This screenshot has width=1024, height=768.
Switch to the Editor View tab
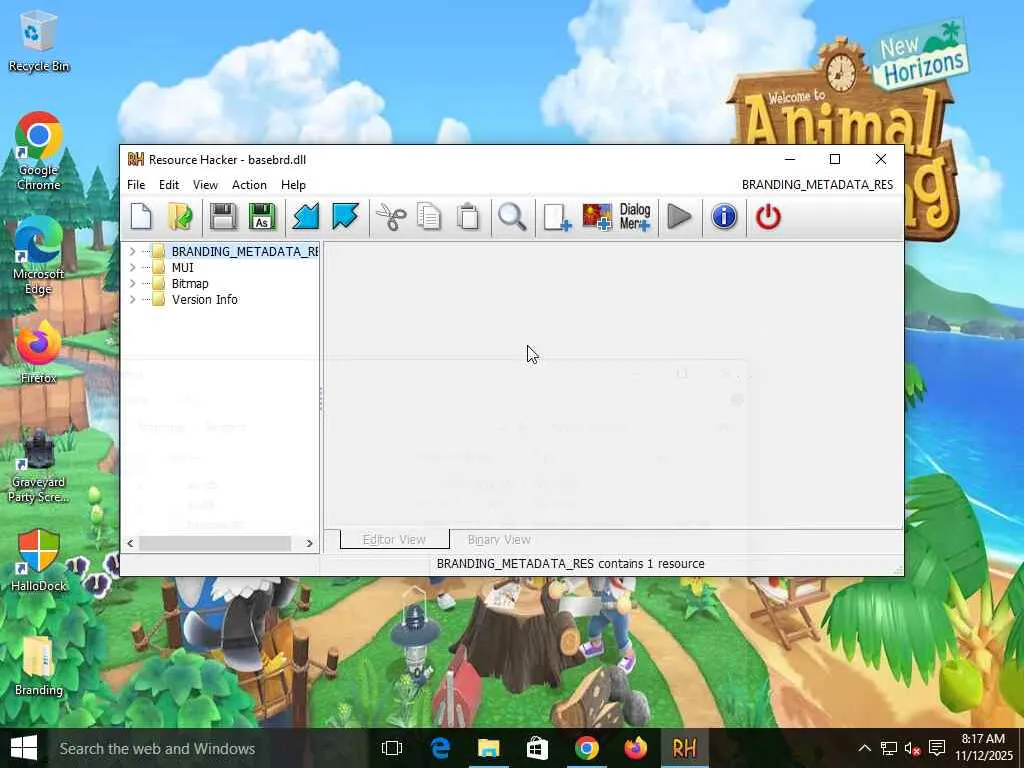coord(394,539)
